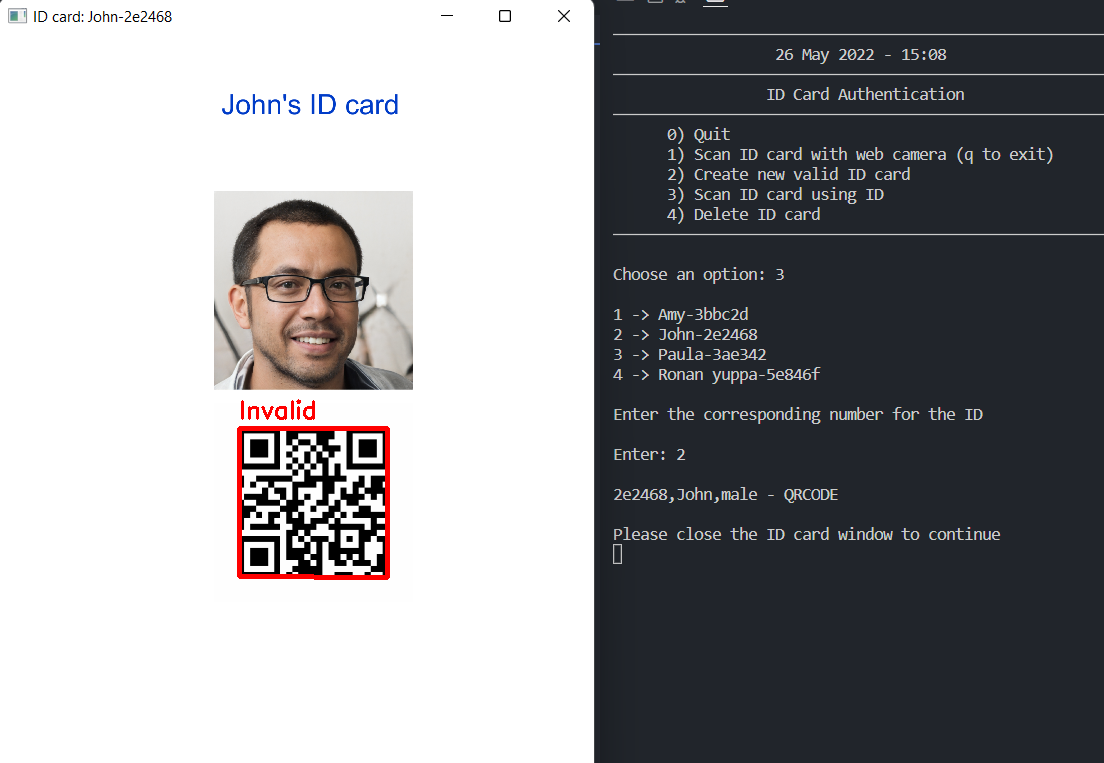
Task: Click the John-2e2468 entry in terminal list
Action: pyautogui.click(x=685, y=334)
